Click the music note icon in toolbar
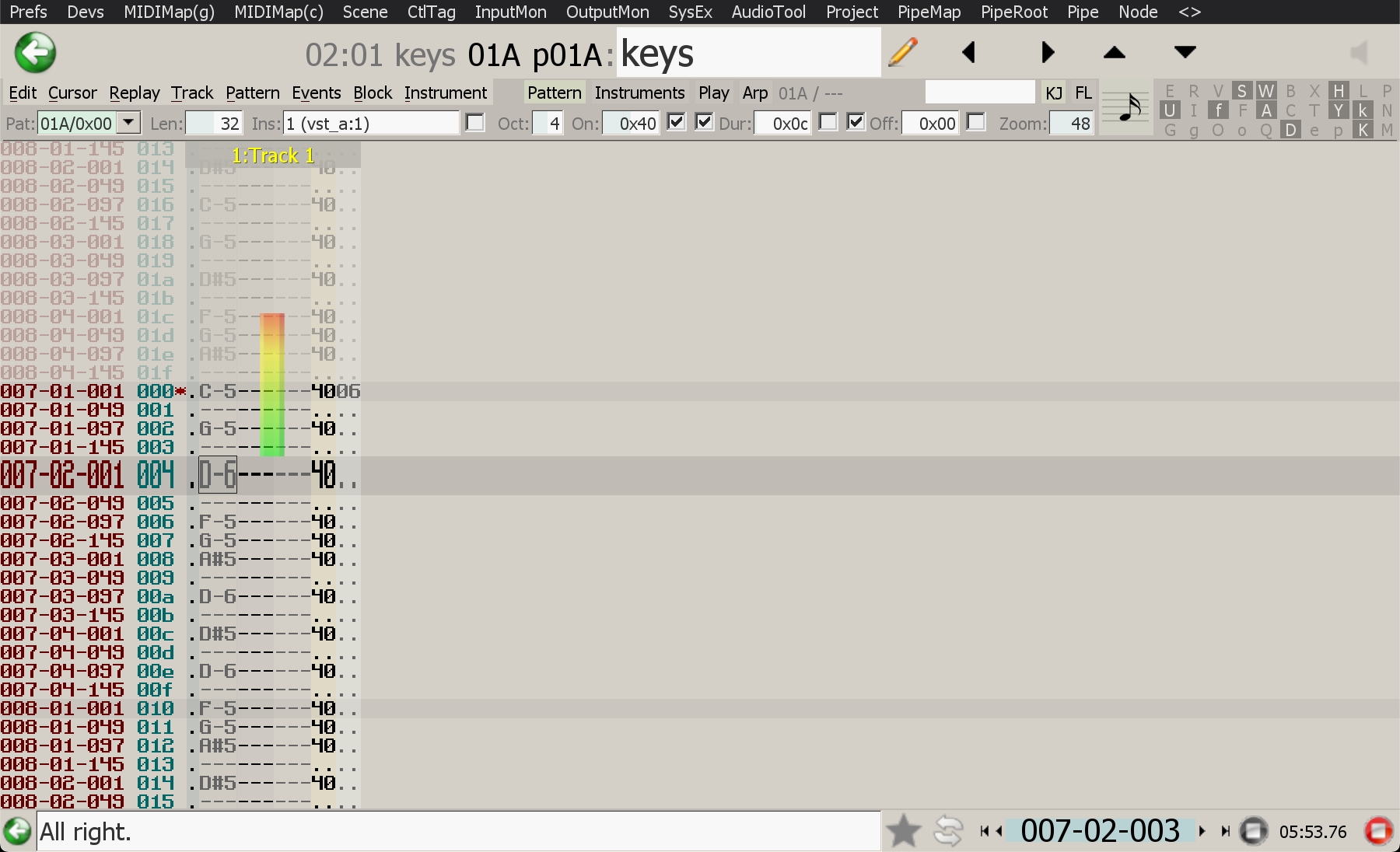The height and width of the screenshot is (852, 1400). pyautogui.click(x=1127, y=109)
